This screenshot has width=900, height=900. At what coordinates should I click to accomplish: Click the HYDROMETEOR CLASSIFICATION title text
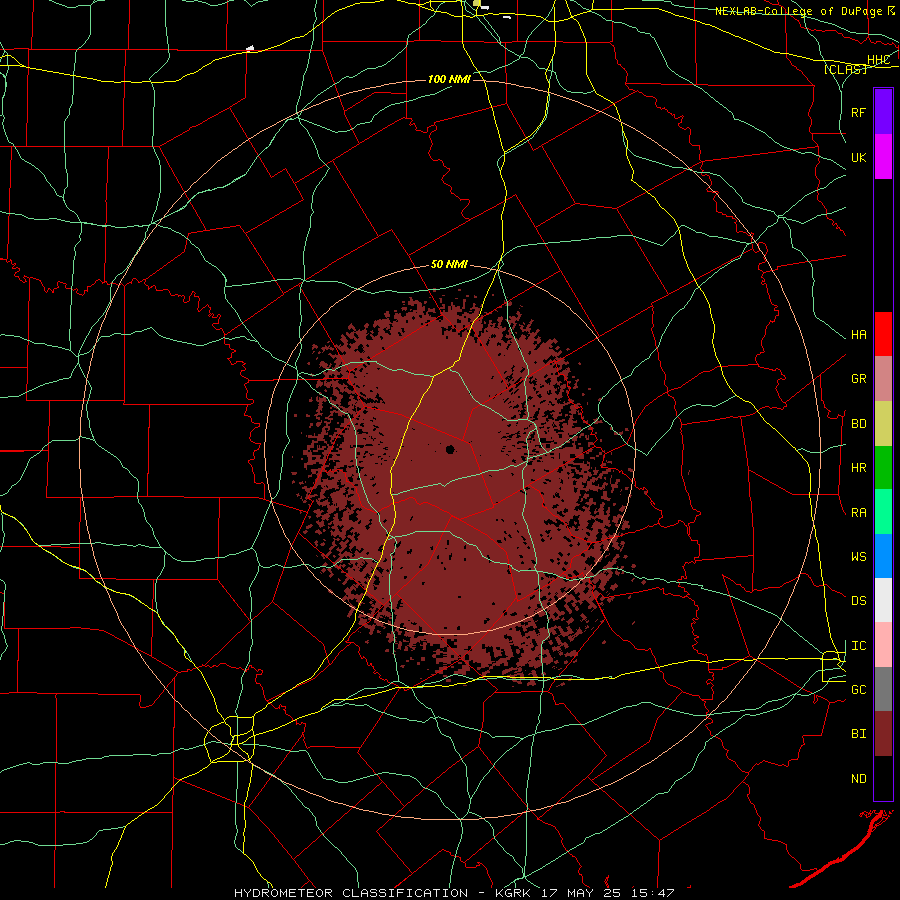tap(351, 893)
